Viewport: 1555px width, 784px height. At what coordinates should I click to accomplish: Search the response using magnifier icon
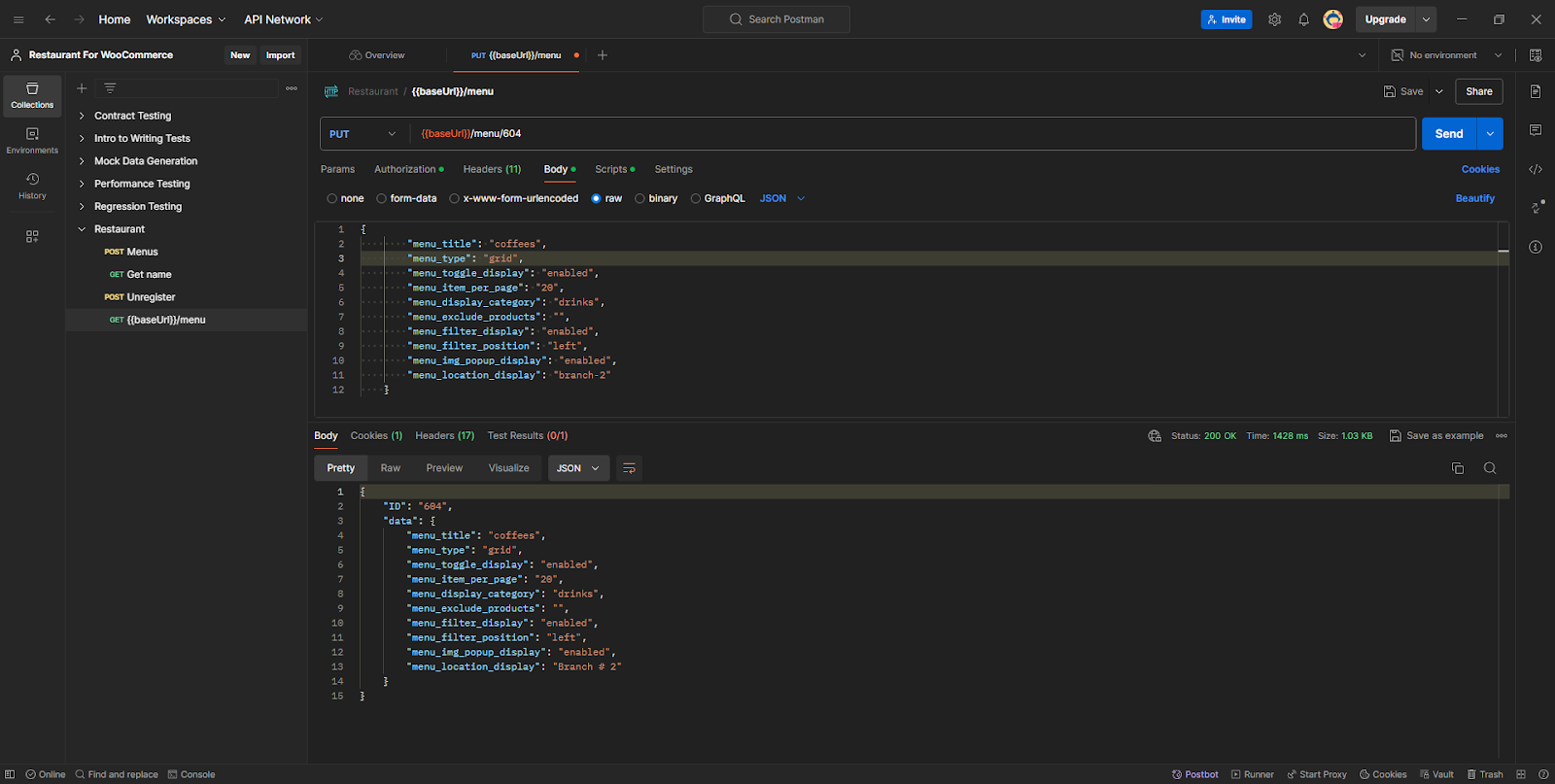point(1490,468)
